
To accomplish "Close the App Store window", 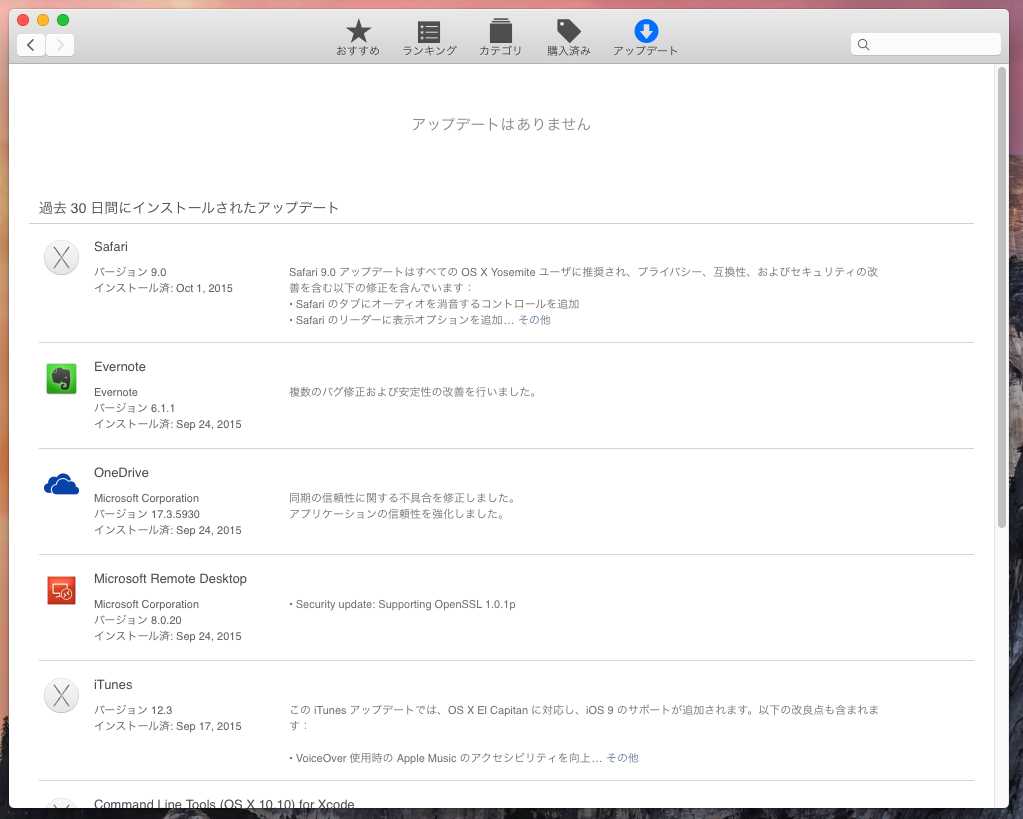I will tap(23, 20).
